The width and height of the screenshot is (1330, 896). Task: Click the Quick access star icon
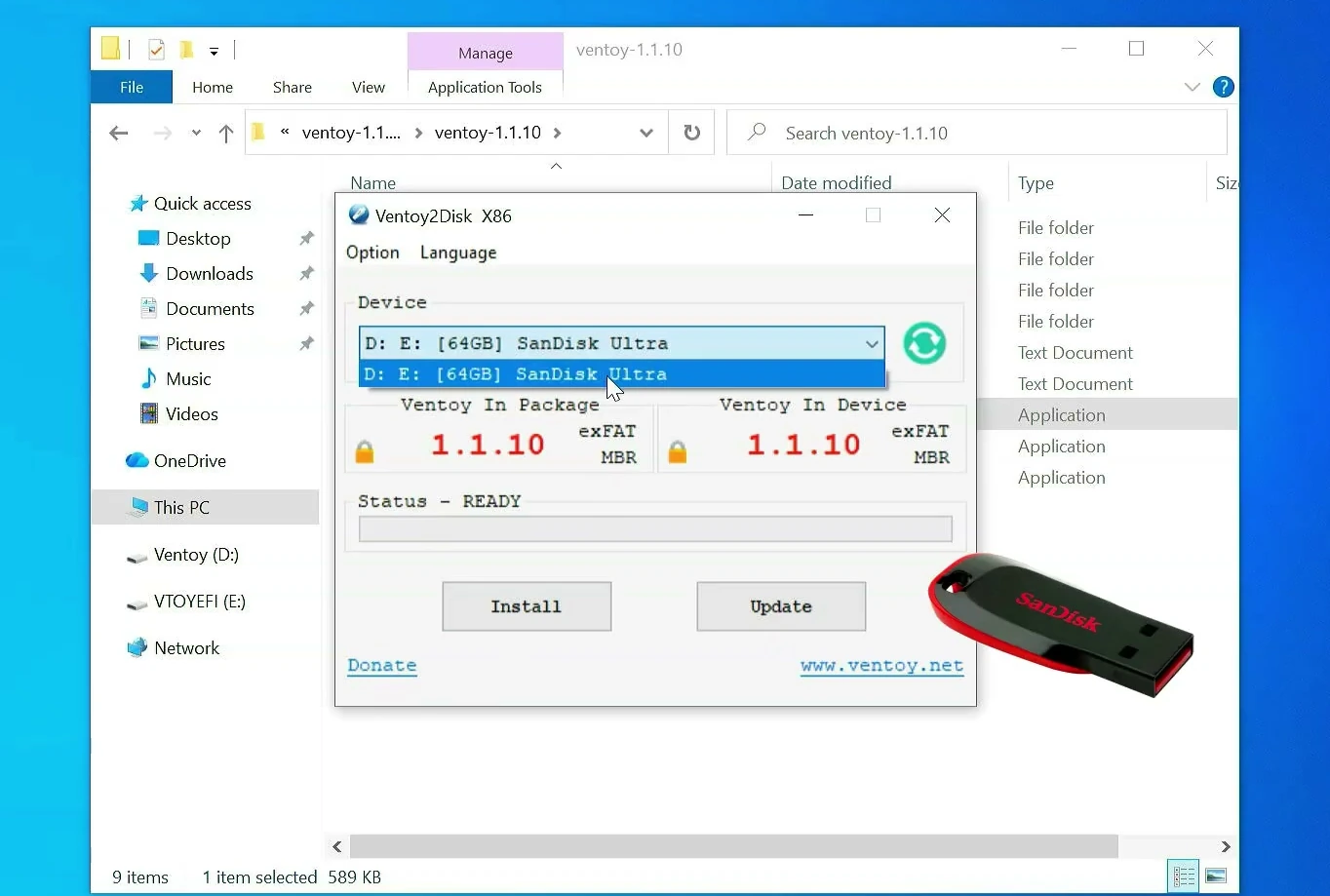[x=138, y=204]
